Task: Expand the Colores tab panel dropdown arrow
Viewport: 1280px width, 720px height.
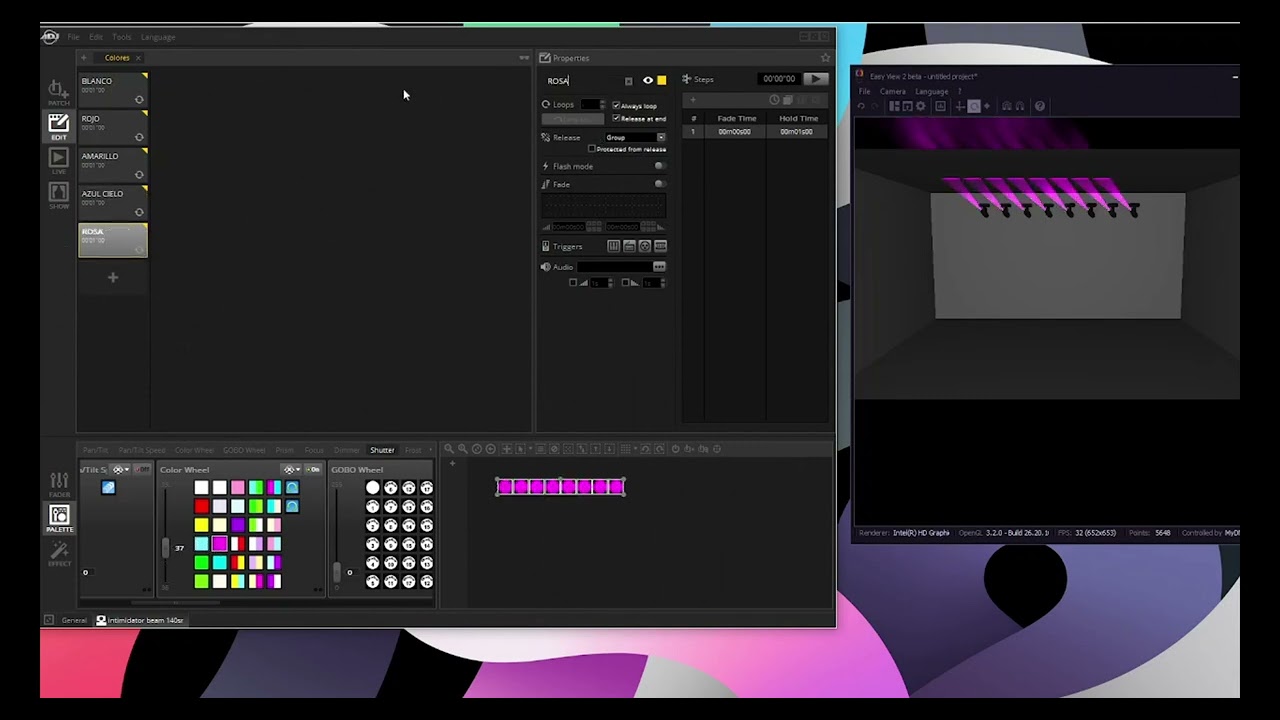Action: [524, 58]
